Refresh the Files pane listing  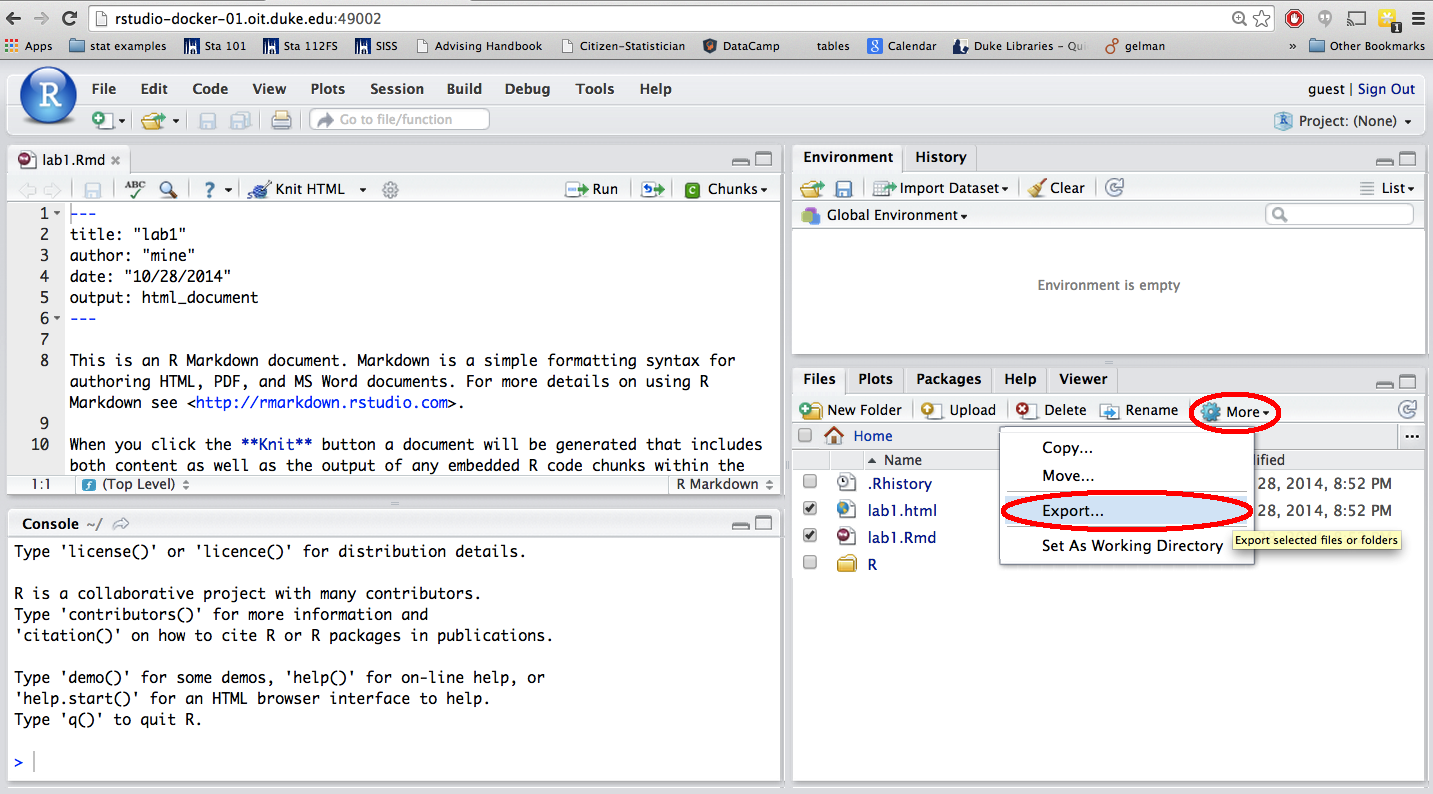[1407, 410]
